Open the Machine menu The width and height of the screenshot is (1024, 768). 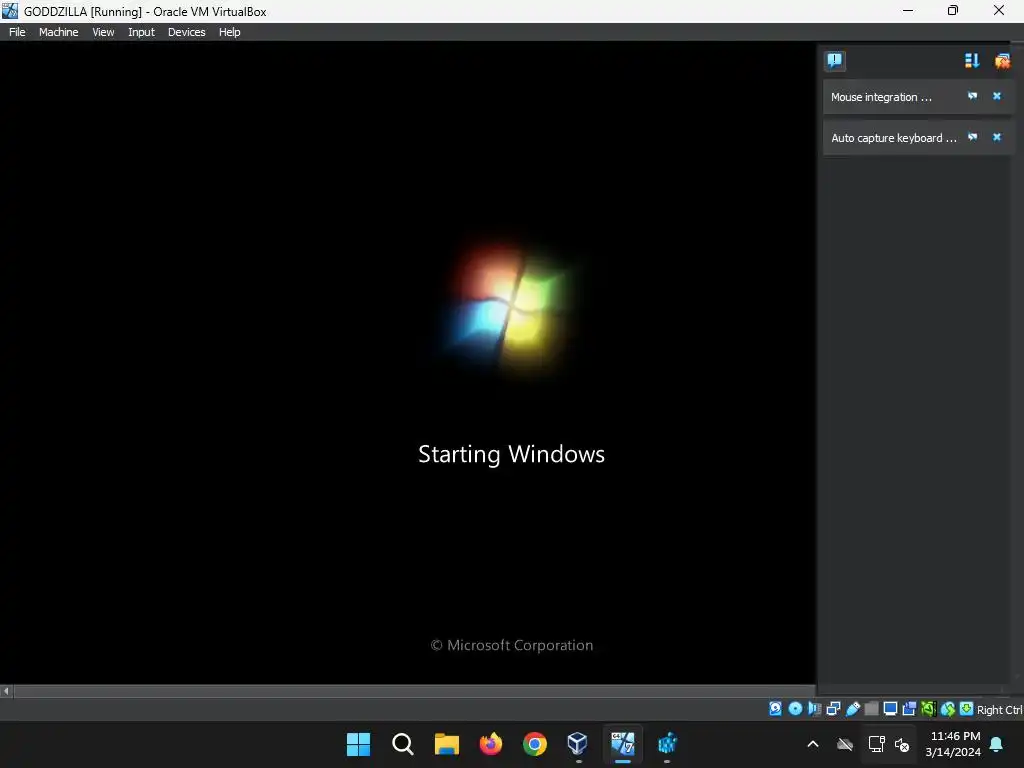(x=58, y=32)
